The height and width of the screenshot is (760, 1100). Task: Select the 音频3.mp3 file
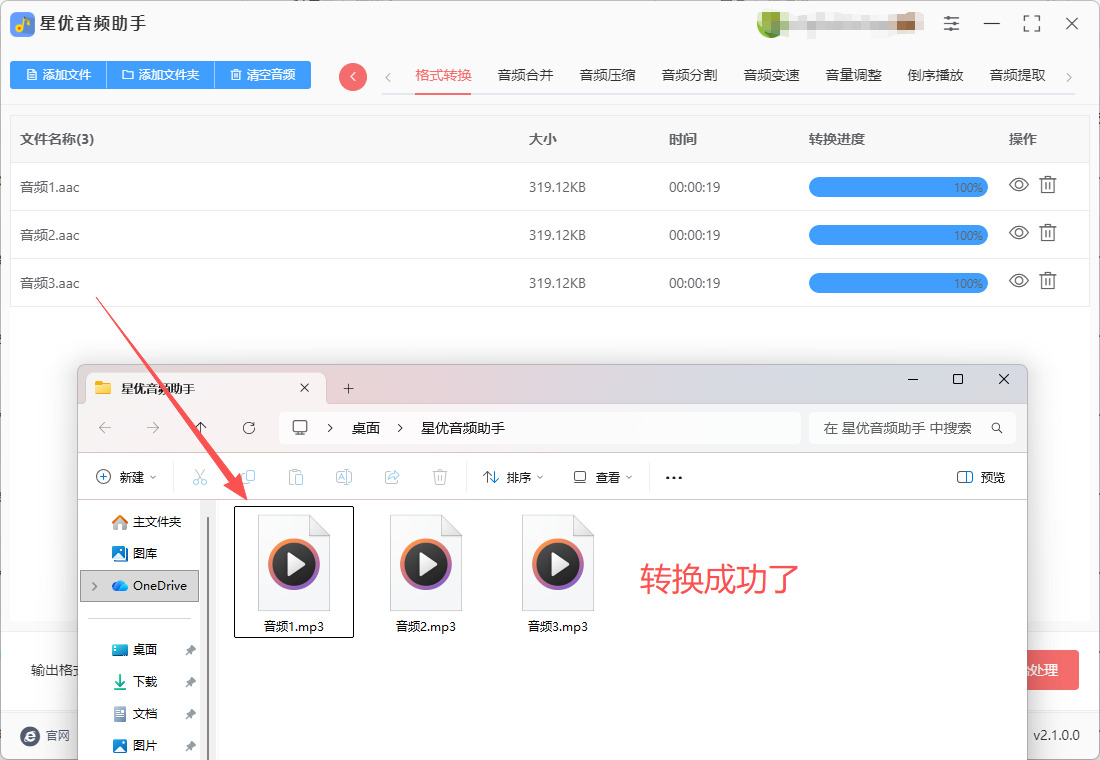click(558, 572)
